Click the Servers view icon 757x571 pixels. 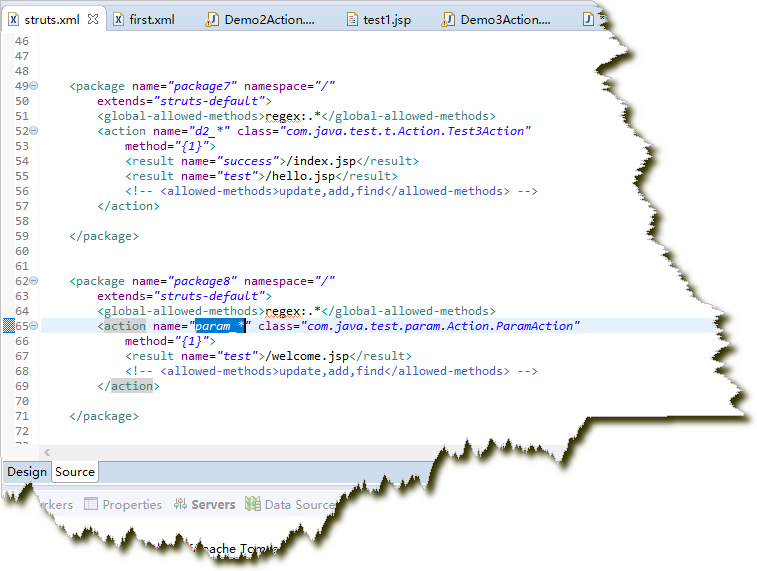[180, 504]
